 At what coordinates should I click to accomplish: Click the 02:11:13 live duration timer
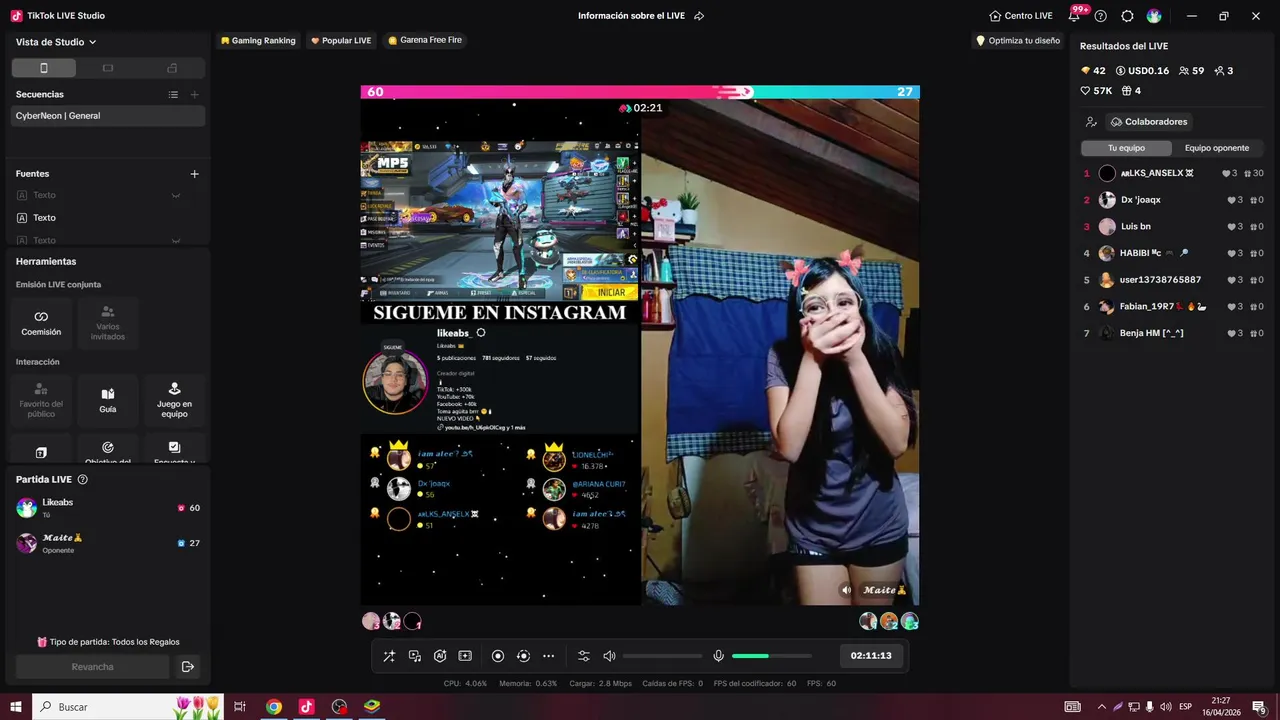[871, 656]
